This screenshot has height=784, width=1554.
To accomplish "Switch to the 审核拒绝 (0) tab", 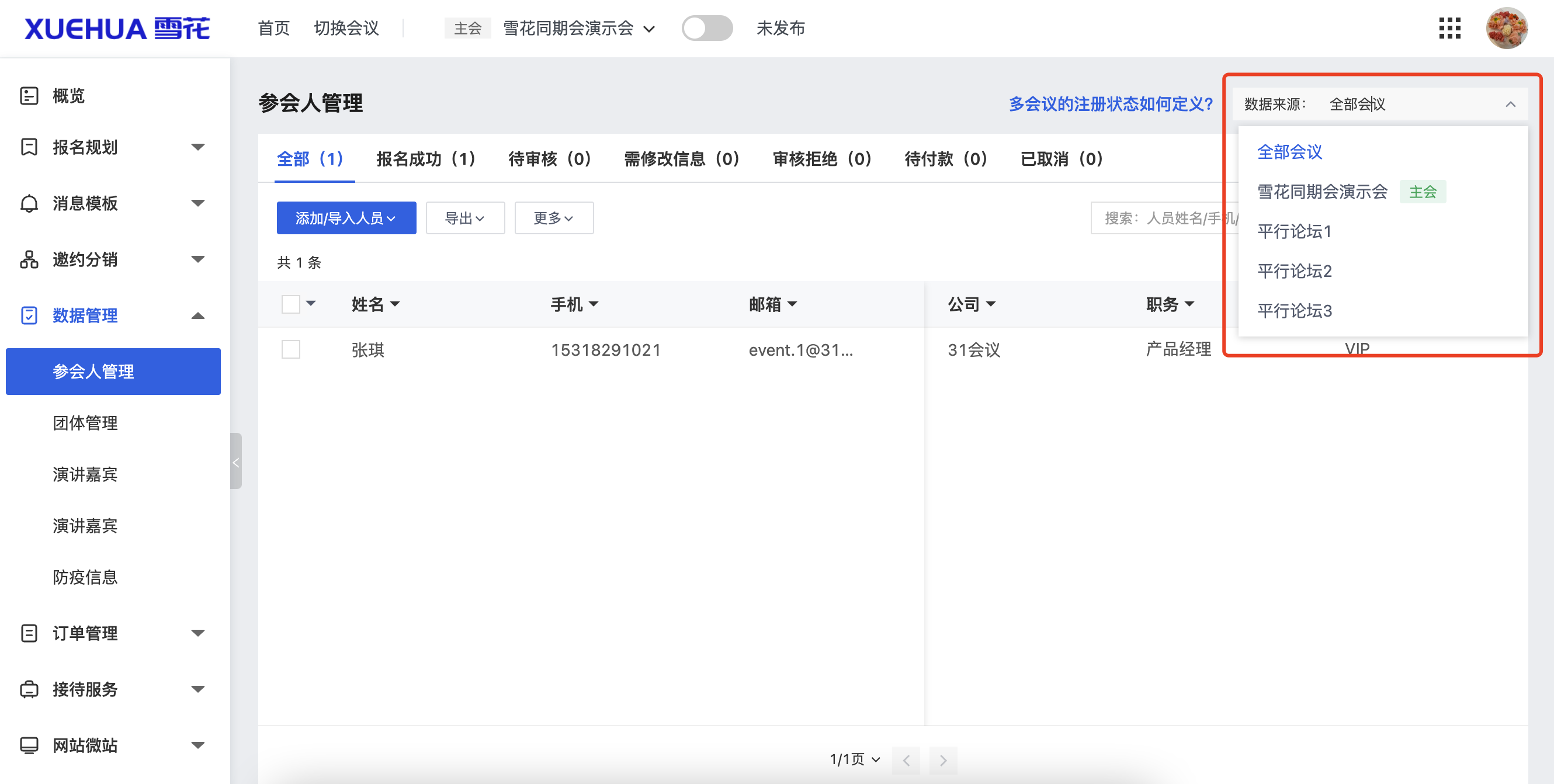I will pyautogui.click(x=822, y=158).
